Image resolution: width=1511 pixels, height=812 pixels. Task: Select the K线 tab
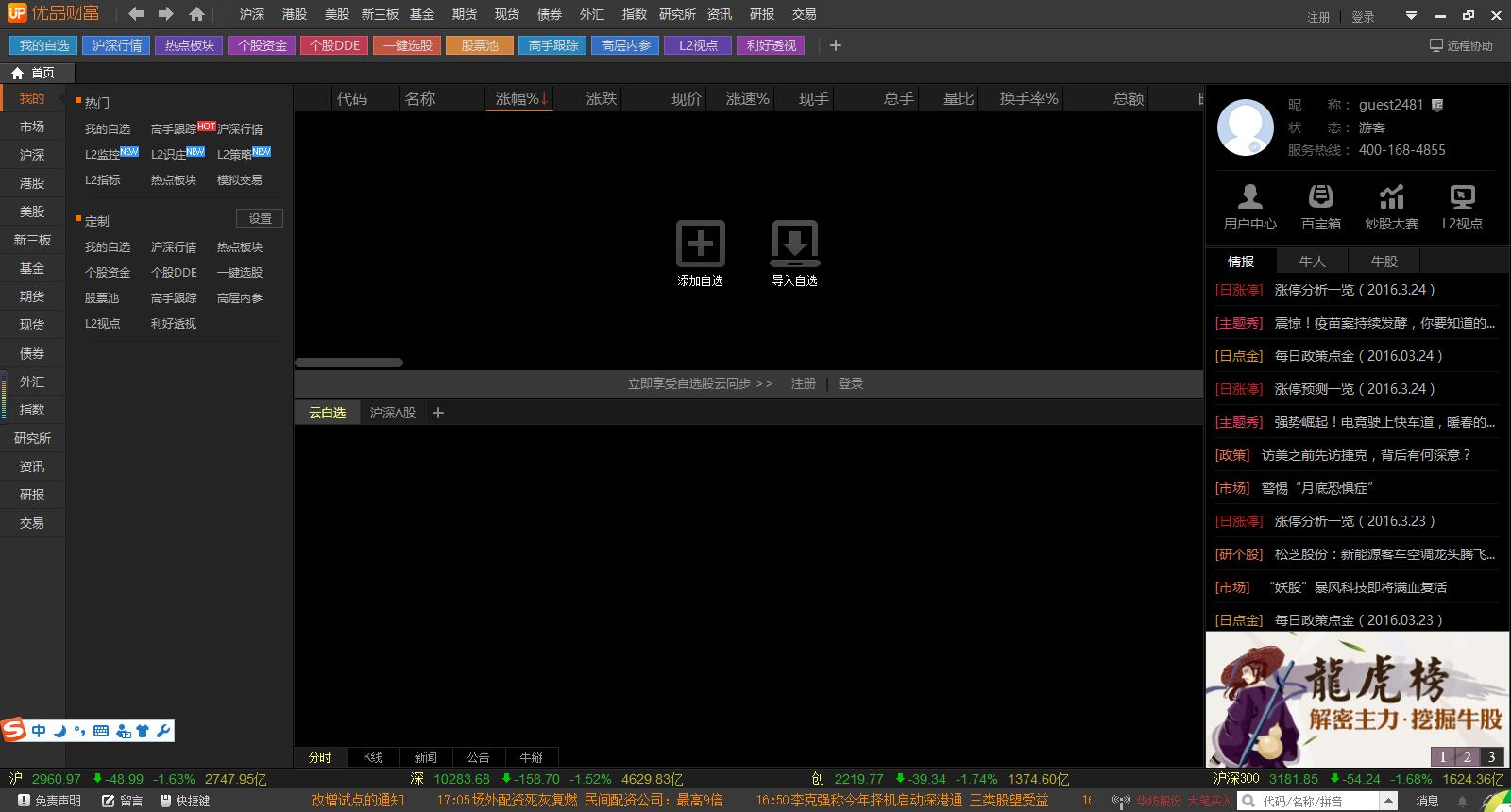tap(373, 757)
